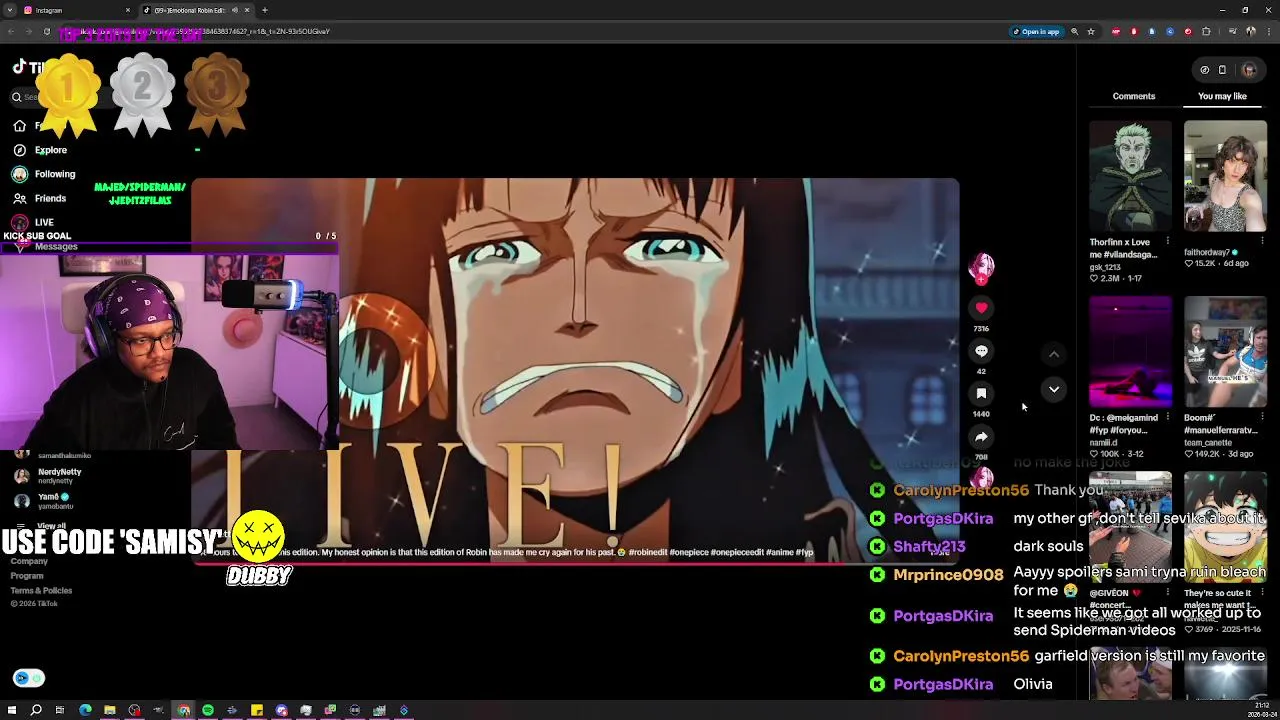1280x720 pixels.
Task: Share the video with the arrow icon
Action: click(981, 437)
